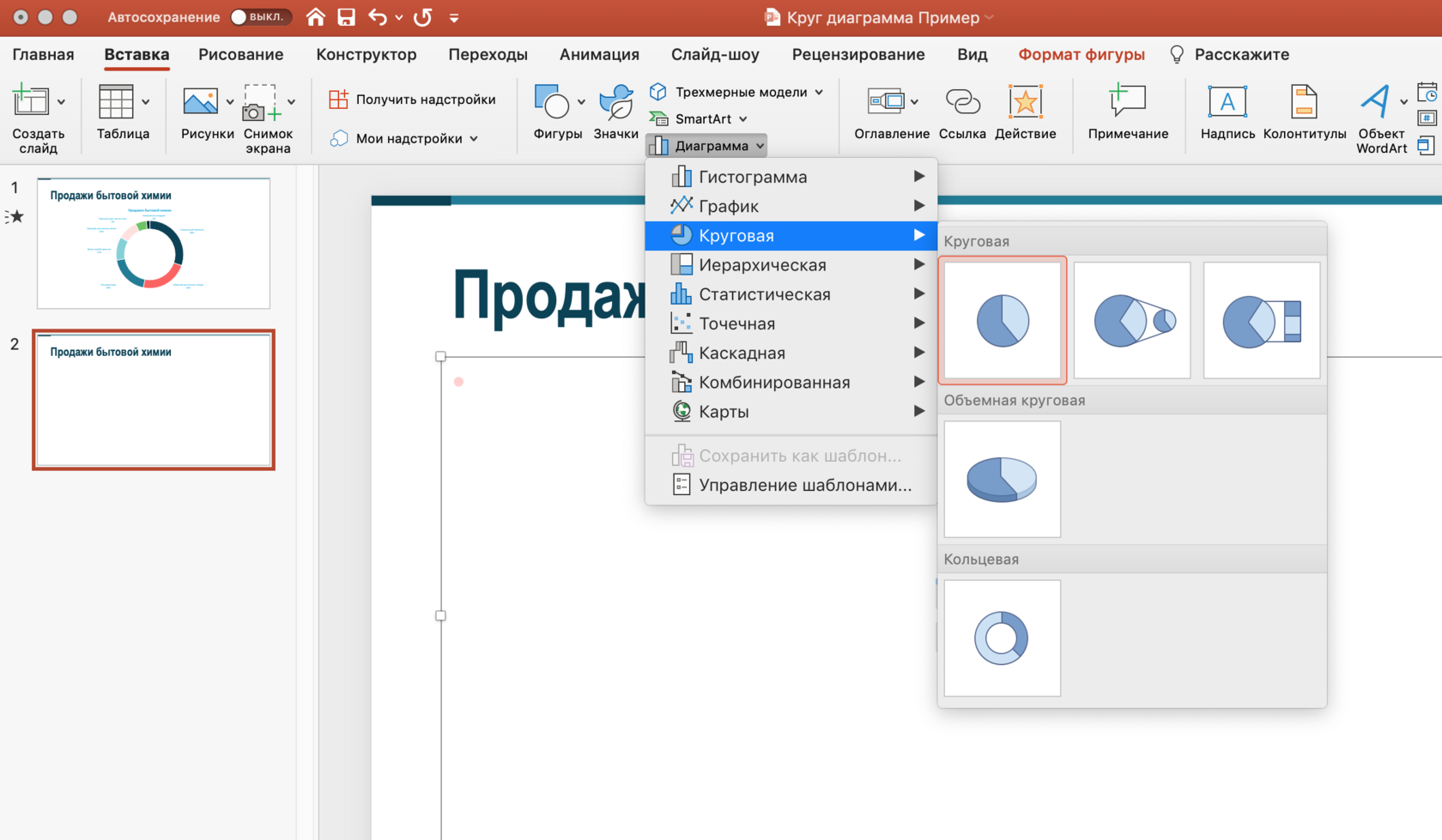Select slide 2 thumbnail
1442x840 pixels.
154,400
